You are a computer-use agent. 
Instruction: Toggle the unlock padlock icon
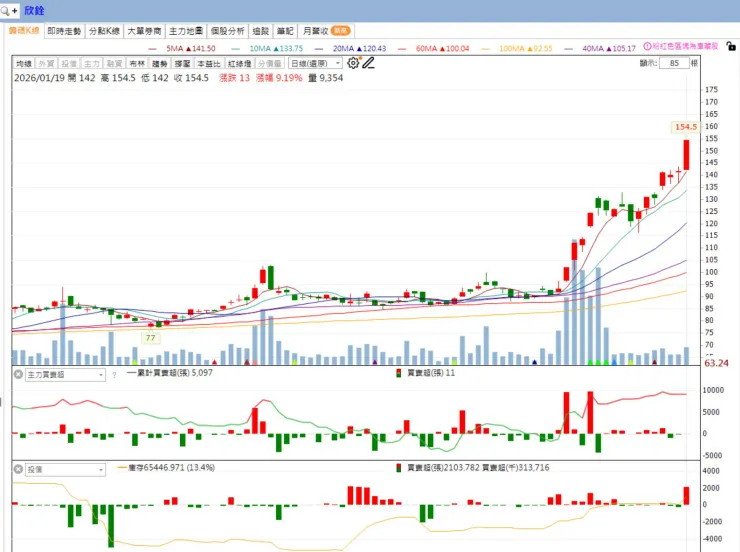click(731, 46)
